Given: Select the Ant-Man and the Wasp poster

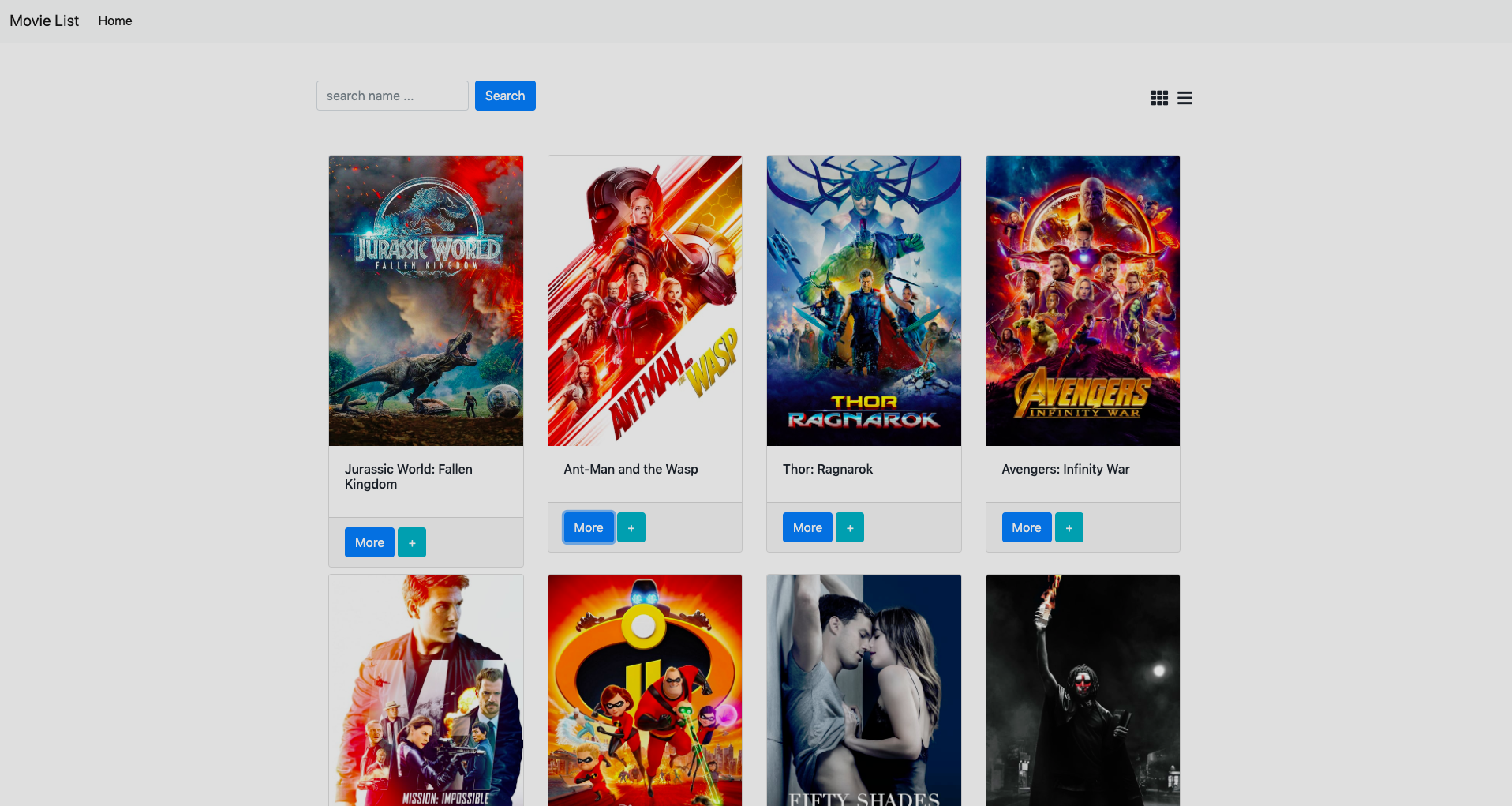Looking at the screenshot, I should click(645, 301).
